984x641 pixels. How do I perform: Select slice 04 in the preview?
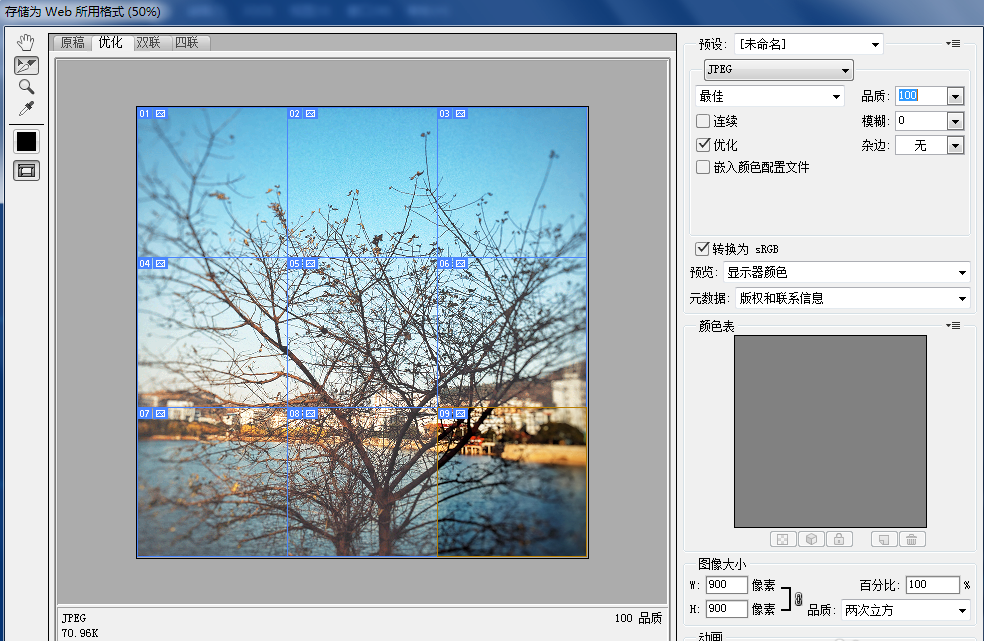pyautogui.click(x=212, y=332)
